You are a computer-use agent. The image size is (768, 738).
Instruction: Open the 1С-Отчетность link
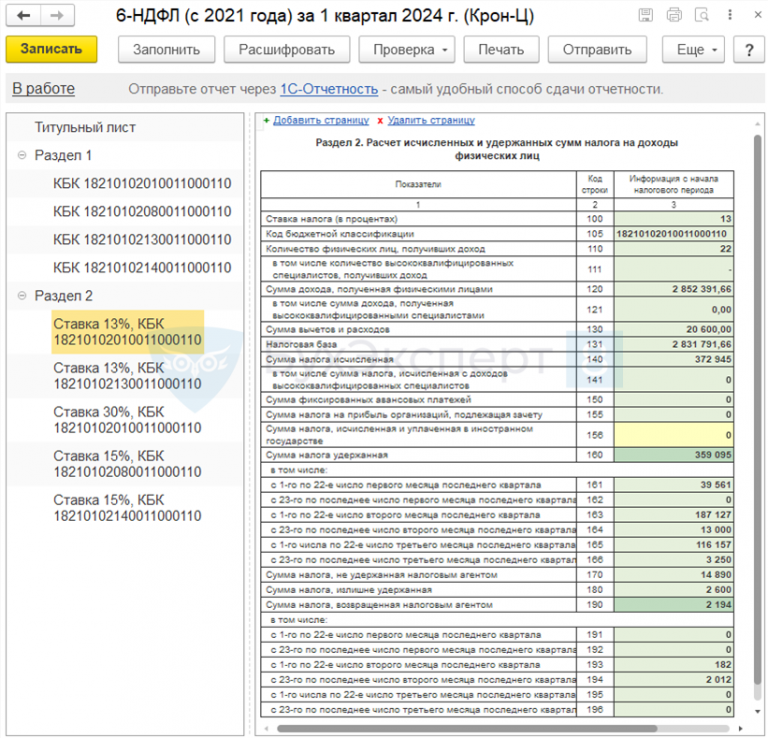point(329,89)
